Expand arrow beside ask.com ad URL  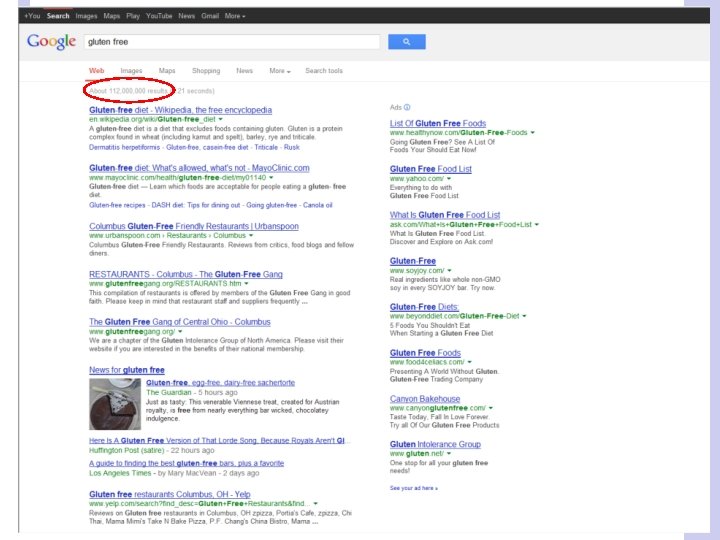point(537,225)
